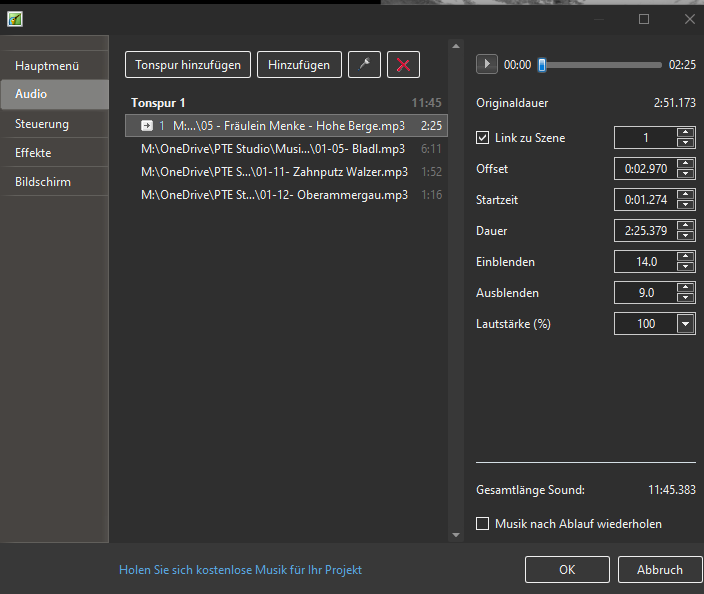Open the Effekte tab
Viewport: 704px width, 594px height.
(x=54, y=153)
